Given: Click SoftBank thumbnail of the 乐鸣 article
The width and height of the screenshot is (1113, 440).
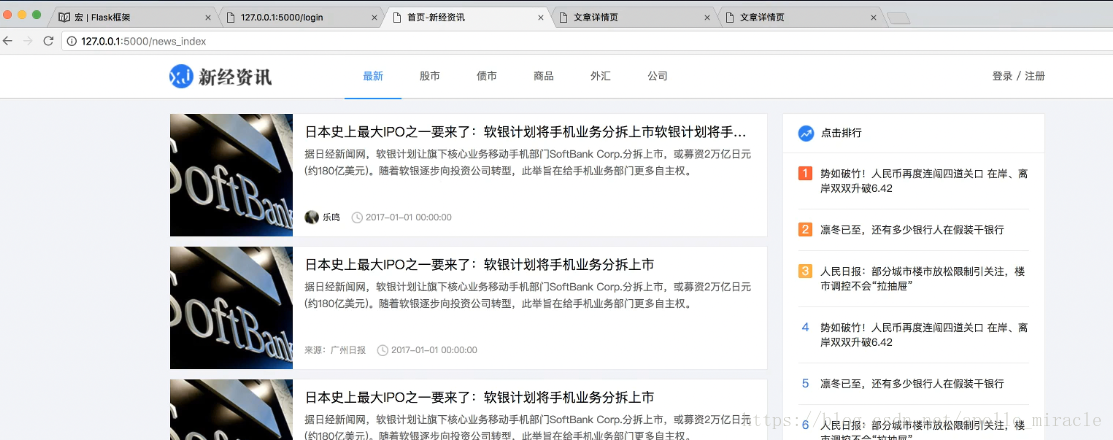Looking at the screenshot, I should click(x=231, y=175).
